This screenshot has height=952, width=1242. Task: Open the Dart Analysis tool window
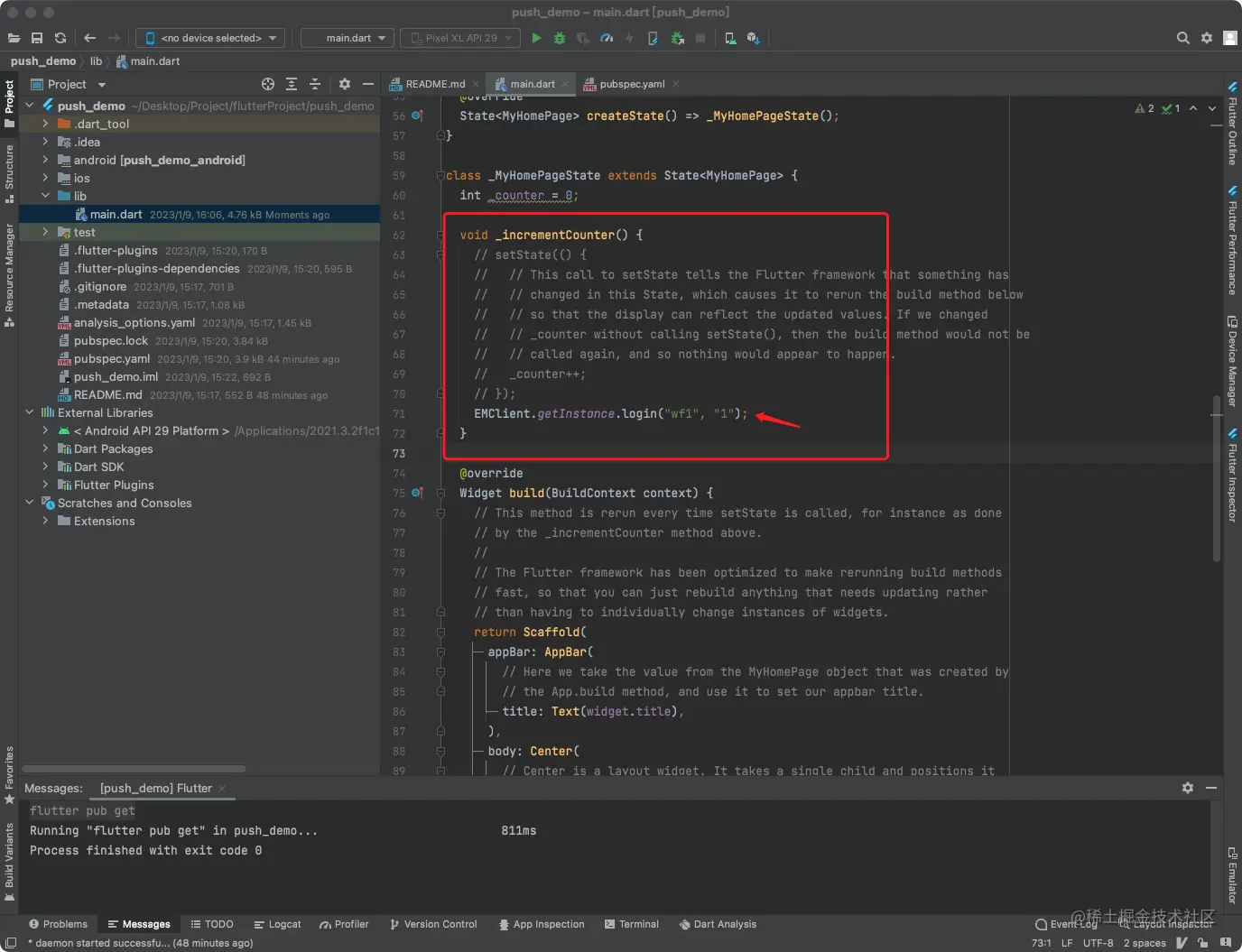pyautogui.click(x=718, y=924)
